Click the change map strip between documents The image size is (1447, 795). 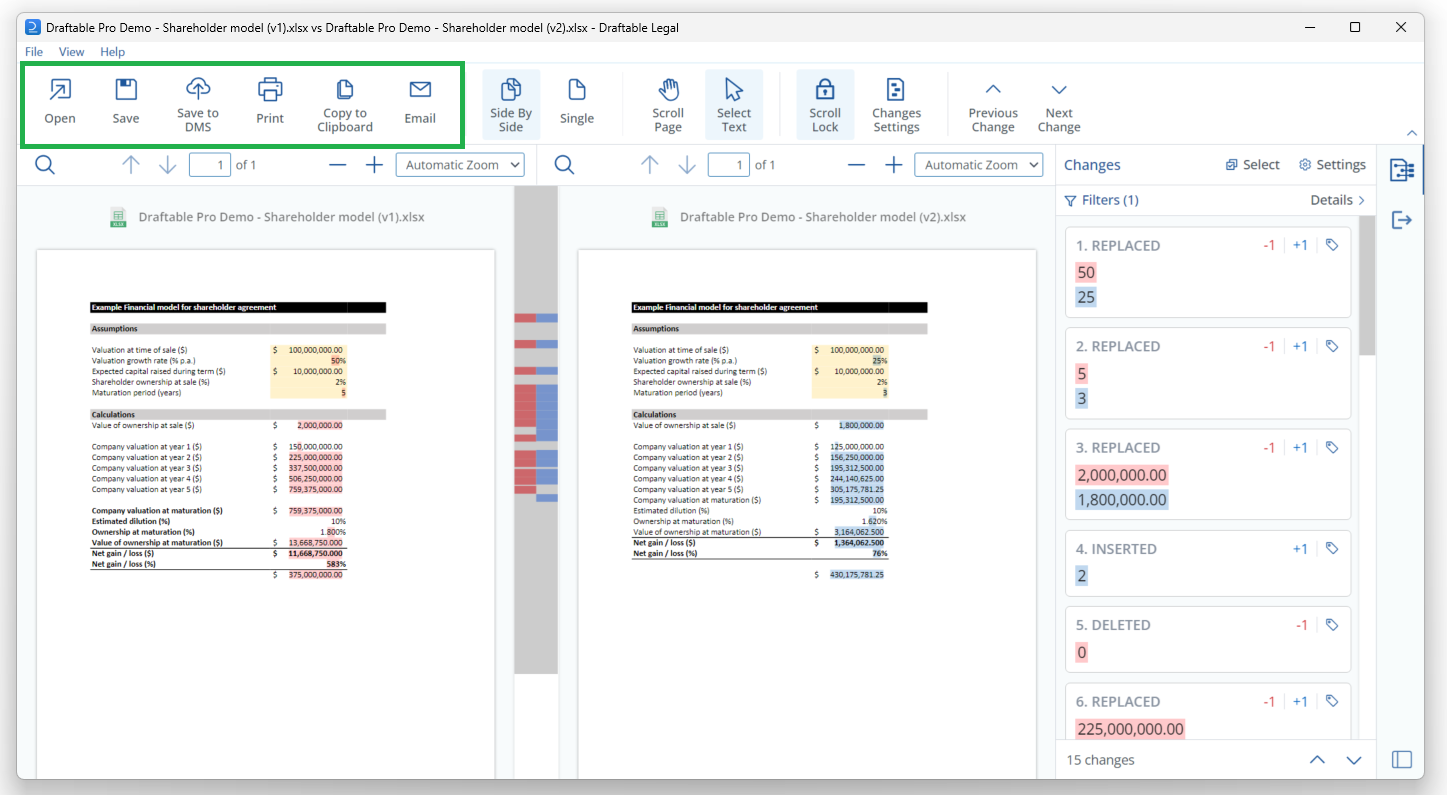tap(536, 430)
